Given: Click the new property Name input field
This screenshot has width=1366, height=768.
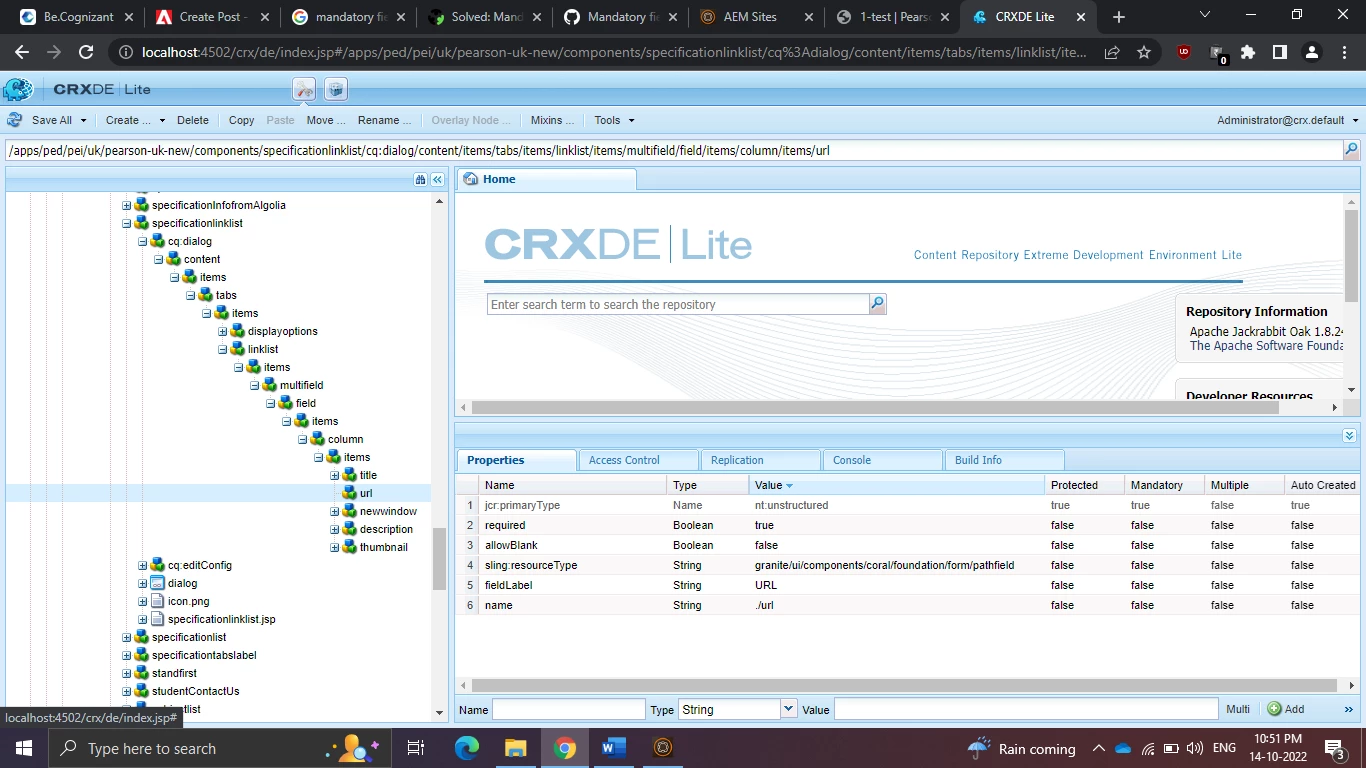Looking at the screenshot, I should pyautogui.click(x=569, y=709).
